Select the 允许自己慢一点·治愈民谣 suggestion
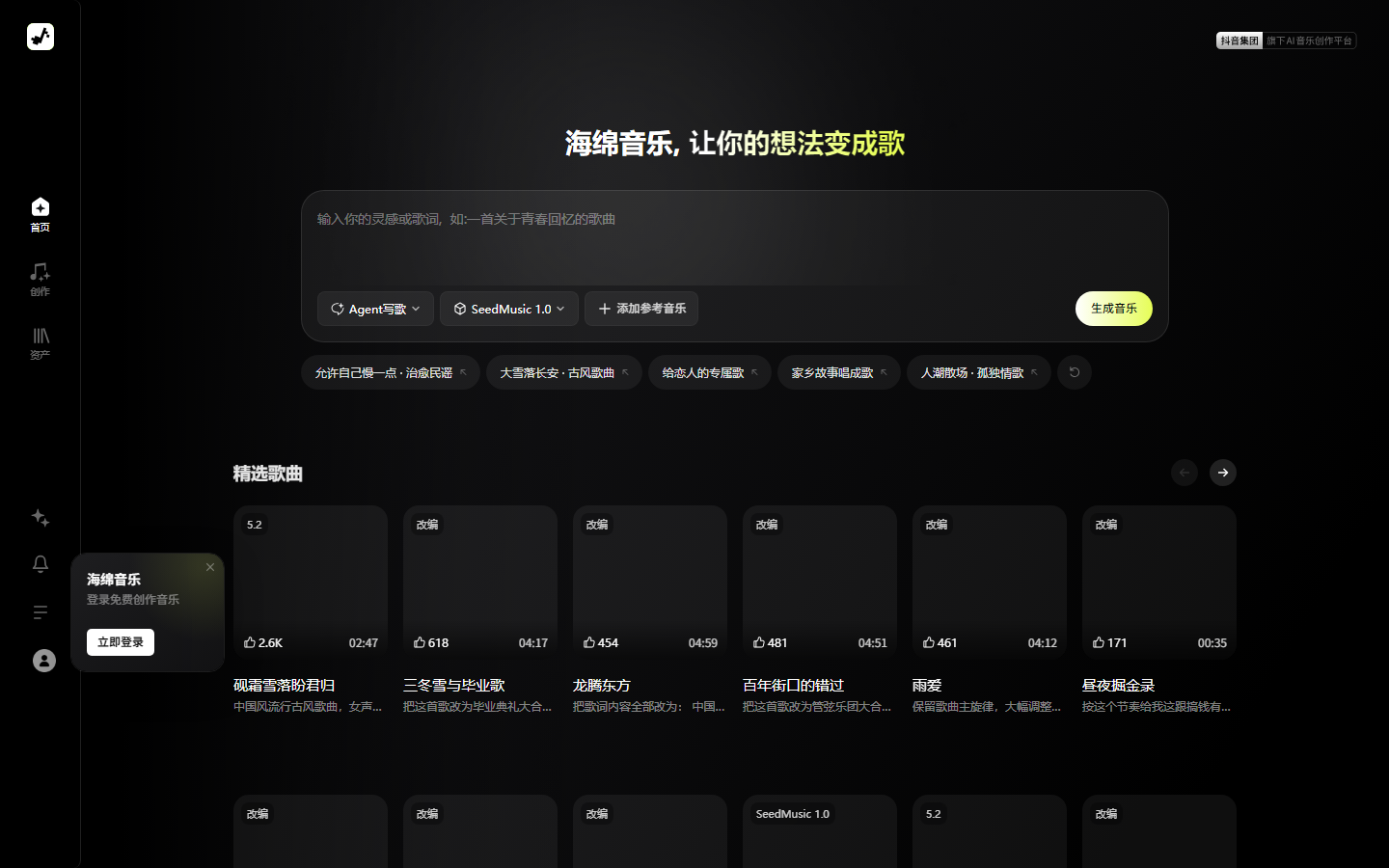The width and height of the screenshot is (1389, 868). [x=391, y=372]
